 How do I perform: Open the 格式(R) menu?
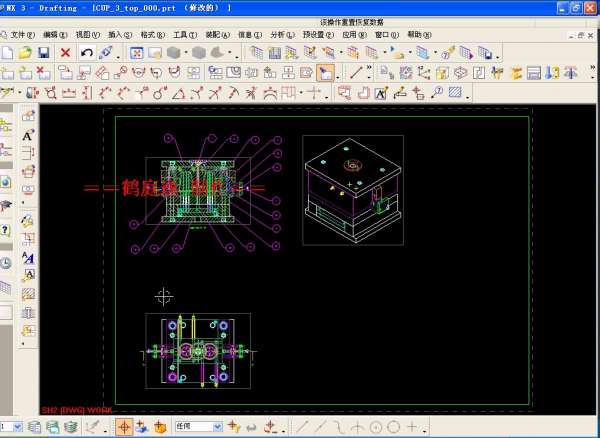click(152, 34)
